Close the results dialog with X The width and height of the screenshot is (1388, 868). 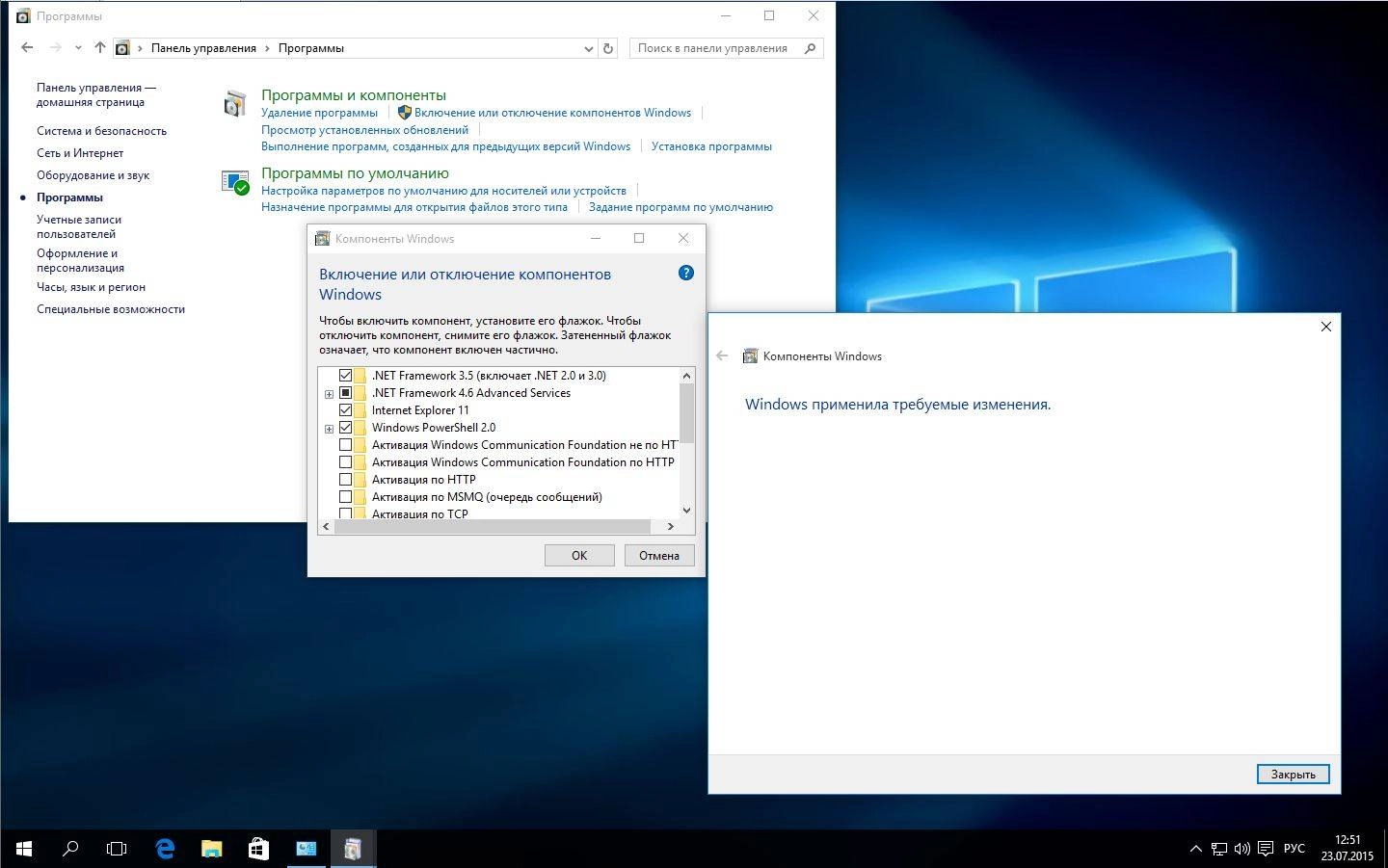coord(1326,327)
